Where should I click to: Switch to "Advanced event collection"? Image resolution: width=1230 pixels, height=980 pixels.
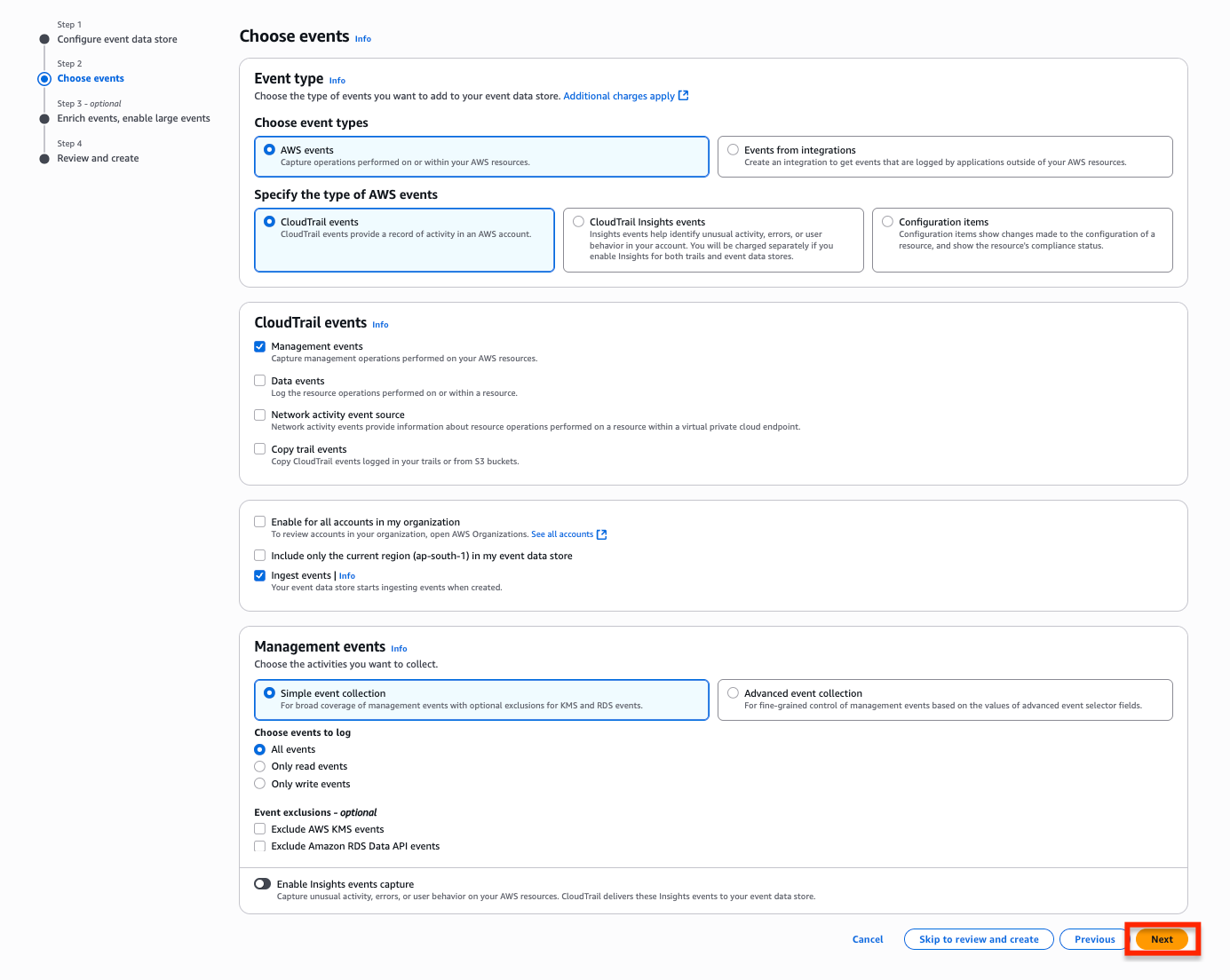pos(733,692)
